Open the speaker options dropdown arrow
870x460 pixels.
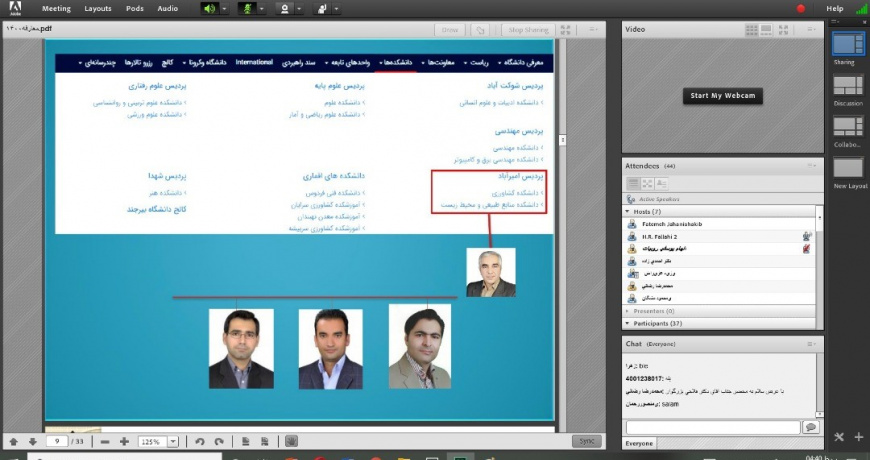[x=224, y=9]
